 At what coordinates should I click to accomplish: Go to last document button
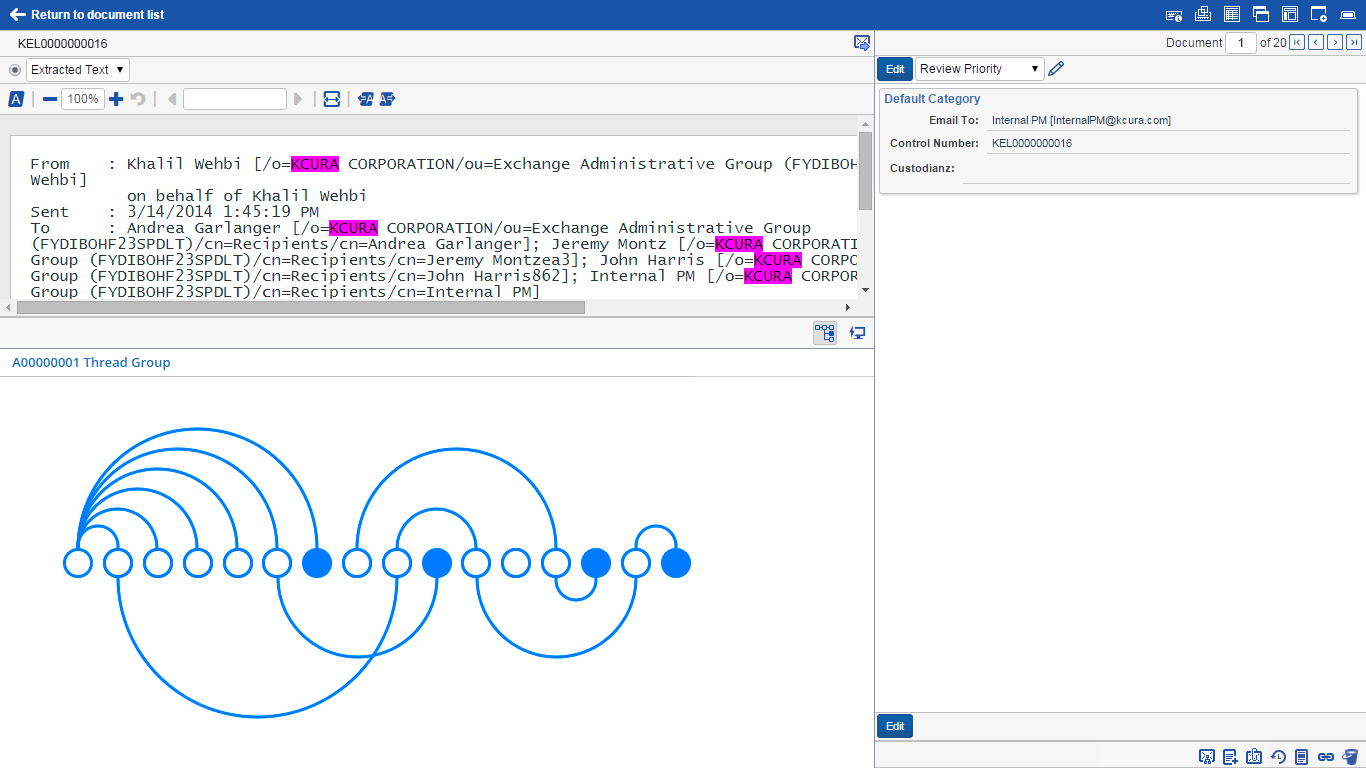coord(1354,42)
